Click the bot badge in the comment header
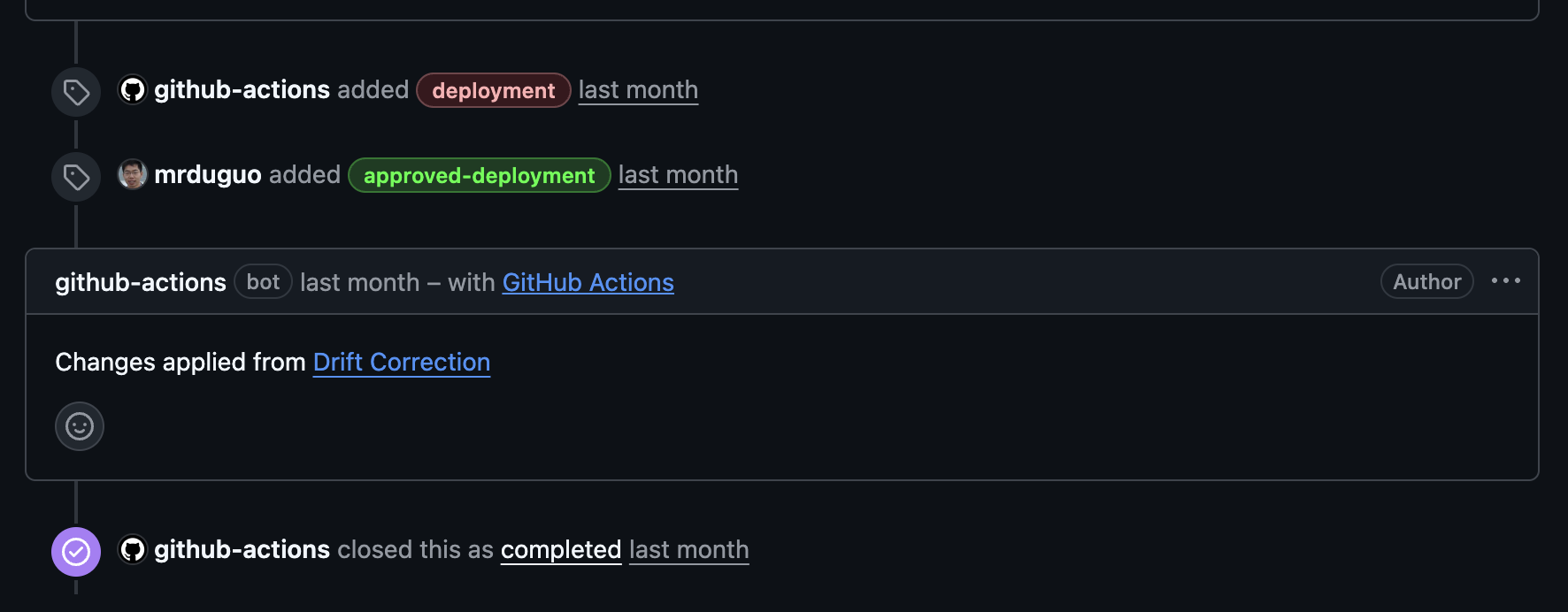 pos(263,282)
